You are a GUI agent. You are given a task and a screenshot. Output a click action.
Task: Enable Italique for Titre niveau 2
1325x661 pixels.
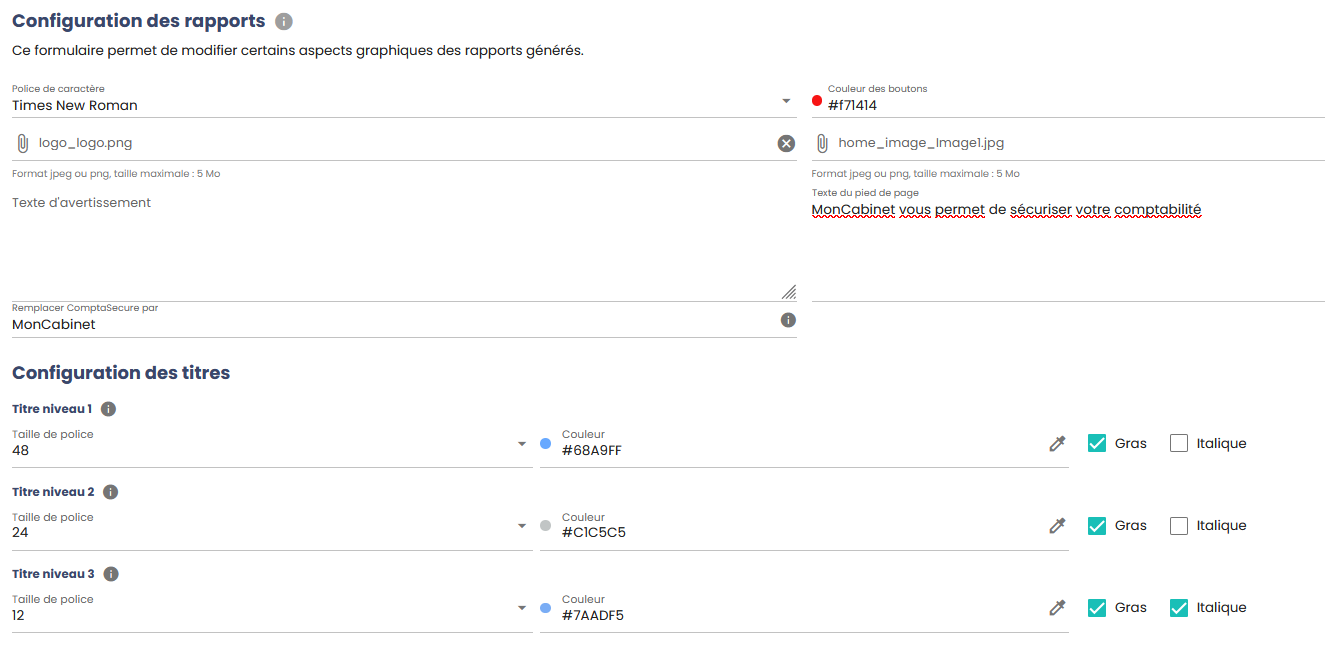[x=1179, y=525]
